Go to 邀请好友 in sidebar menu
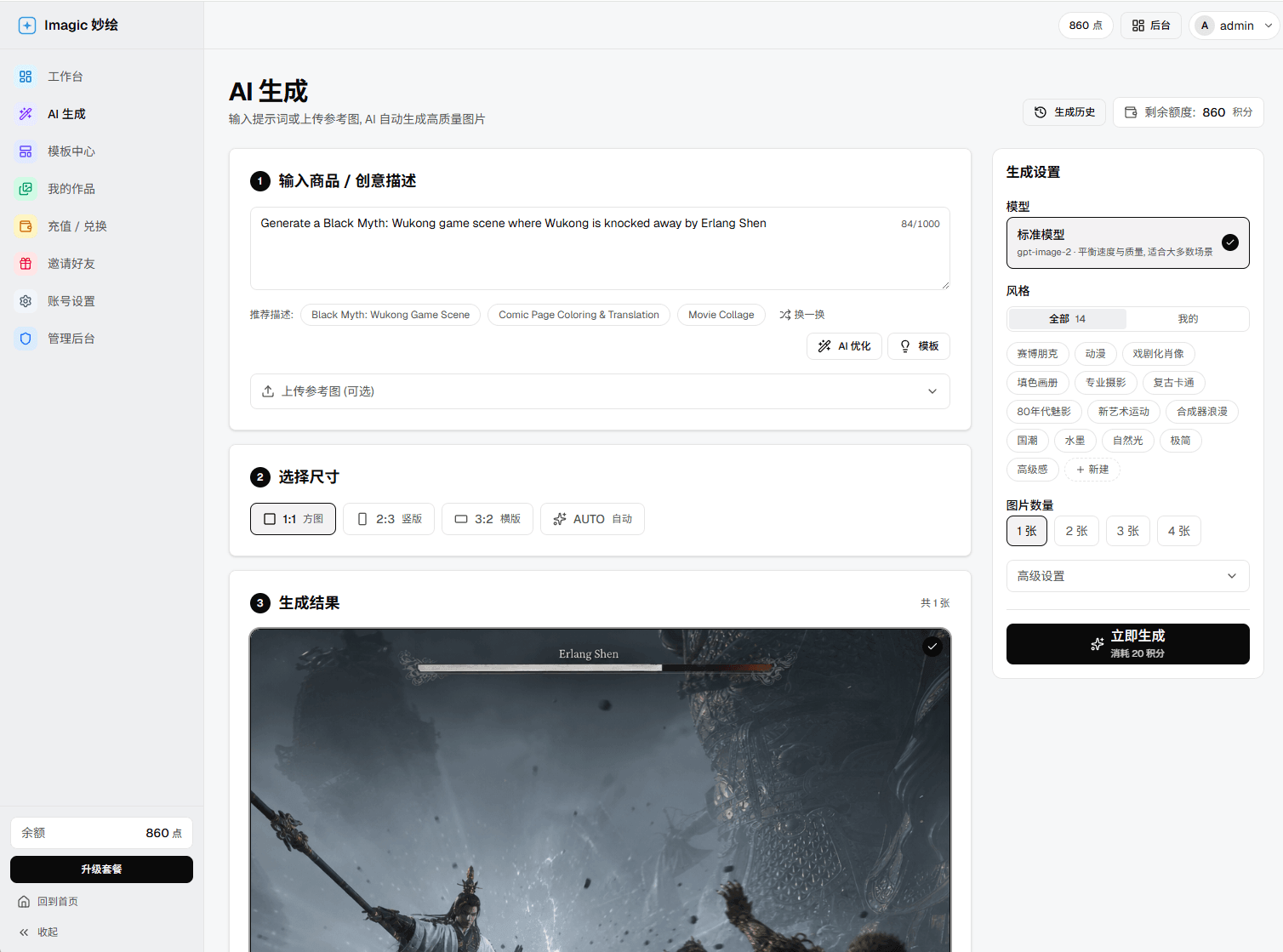The image size is (1283, 952). click(102, 264)
